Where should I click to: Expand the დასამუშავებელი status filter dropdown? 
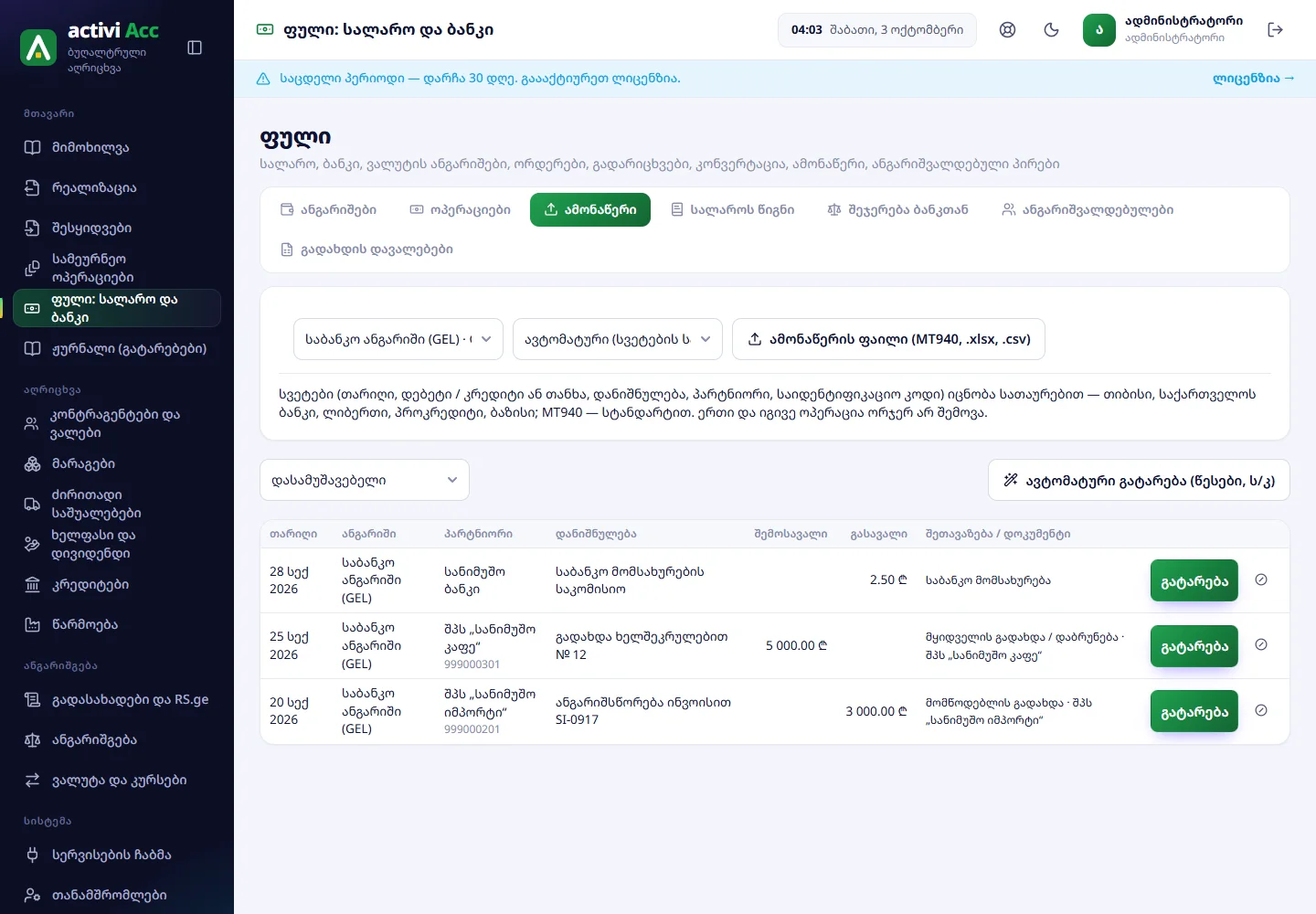click(365, 480)
